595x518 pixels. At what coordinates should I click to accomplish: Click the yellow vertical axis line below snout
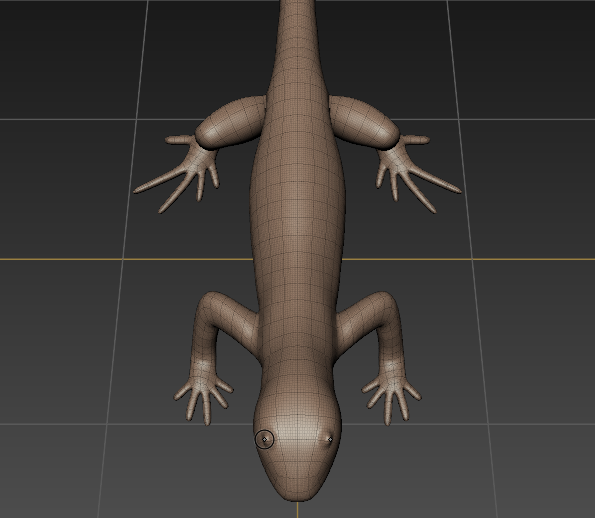click(x=298, y=510)
